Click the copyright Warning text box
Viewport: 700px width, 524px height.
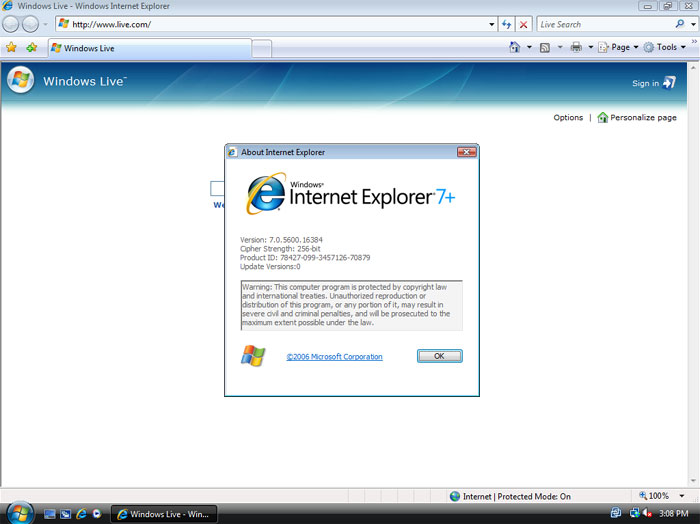point(352,305)
